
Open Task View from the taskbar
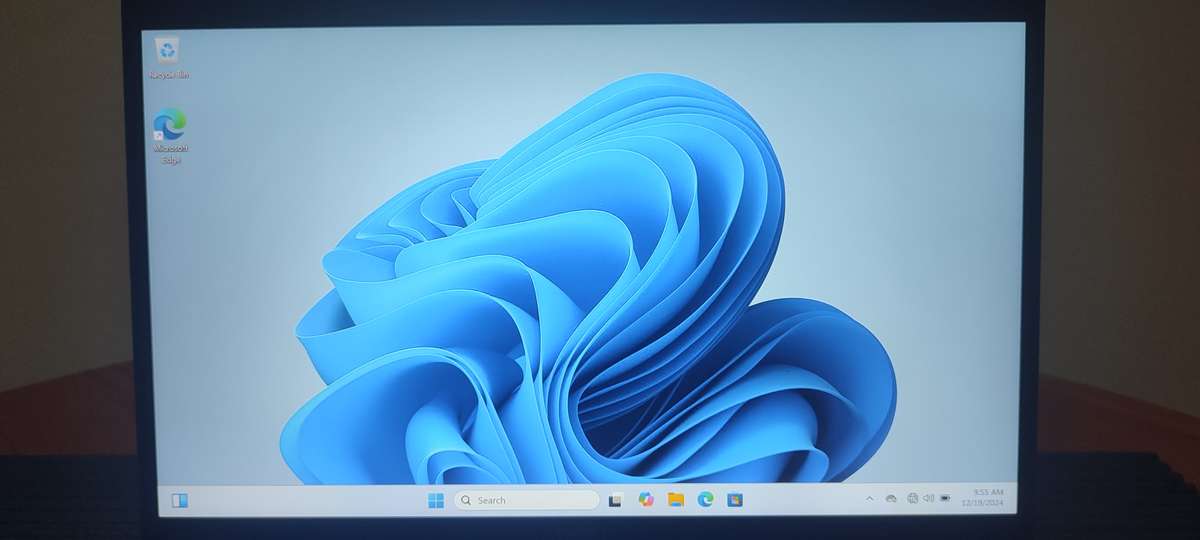tap(616, 500)
